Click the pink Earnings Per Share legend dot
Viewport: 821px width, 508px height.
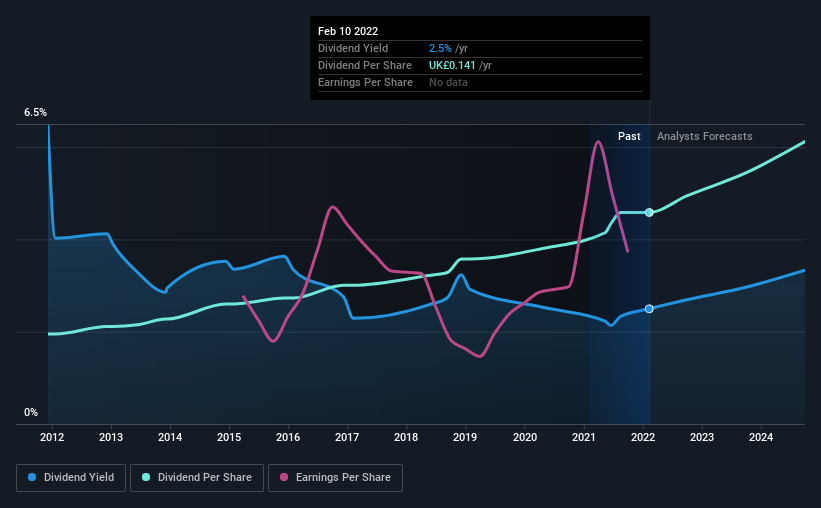click(284, 477)
